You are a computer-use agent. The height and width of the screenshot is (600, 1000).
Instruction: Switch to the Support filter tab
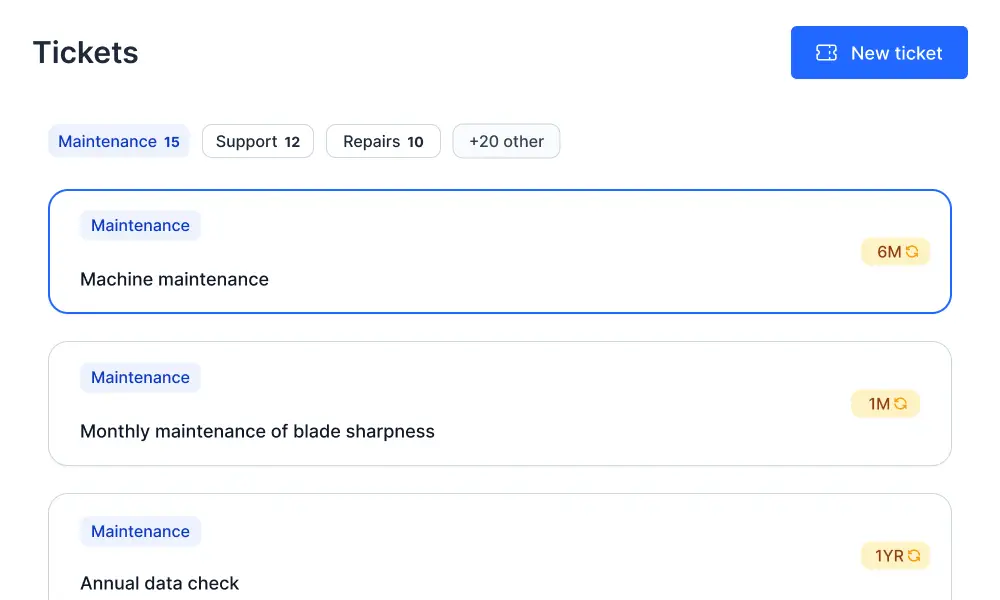[x=258, y=141]
